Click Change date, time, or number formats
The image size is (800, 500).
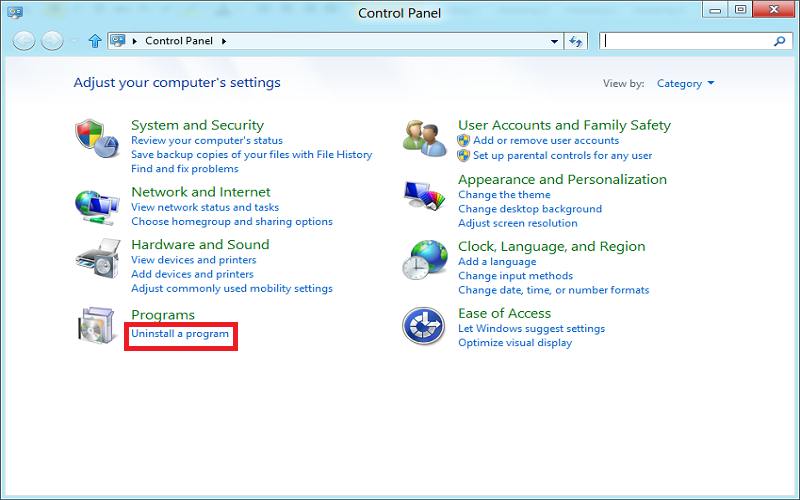554,290
